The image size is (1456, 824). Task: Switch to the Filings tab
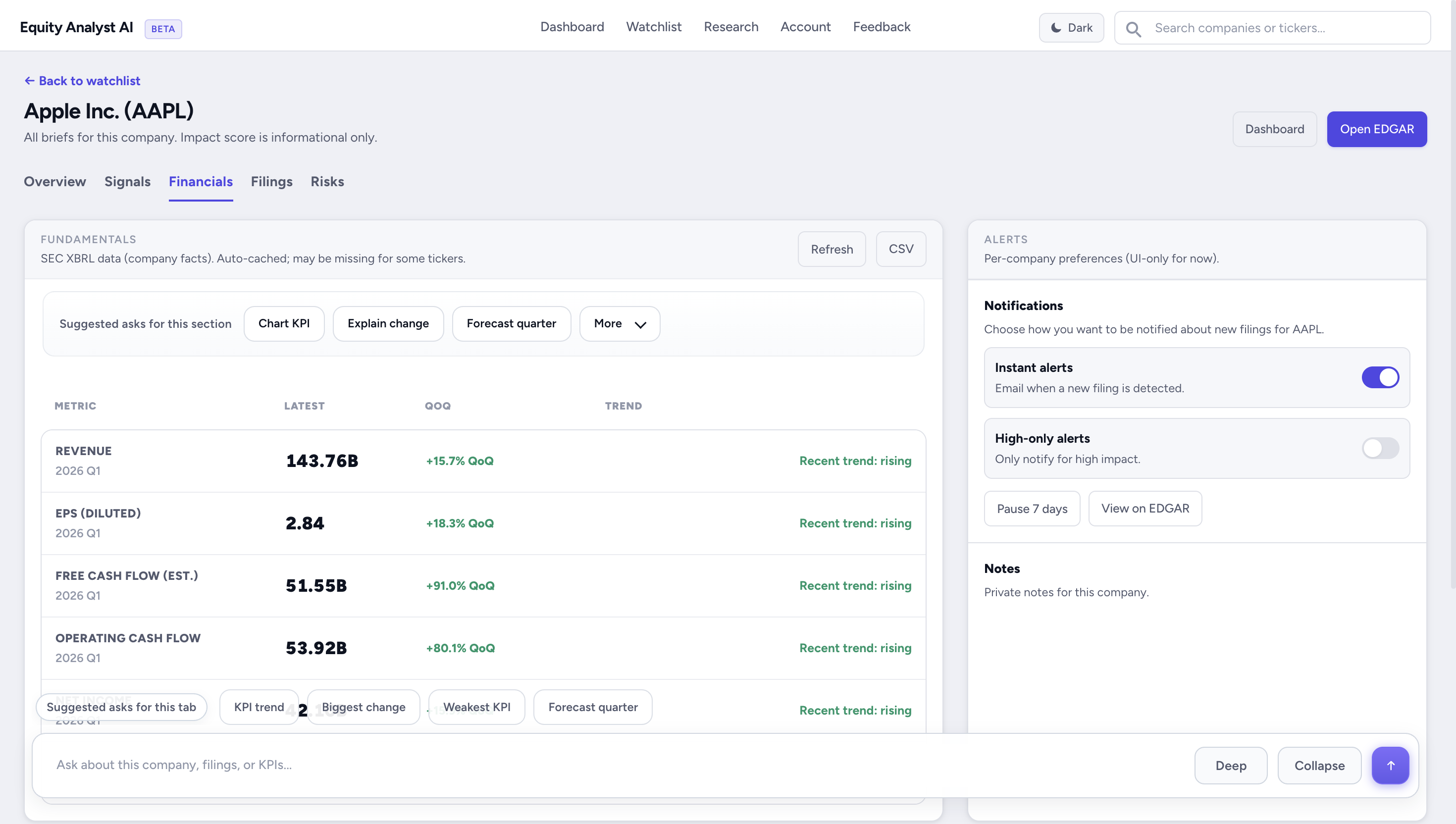pos(271,182)
